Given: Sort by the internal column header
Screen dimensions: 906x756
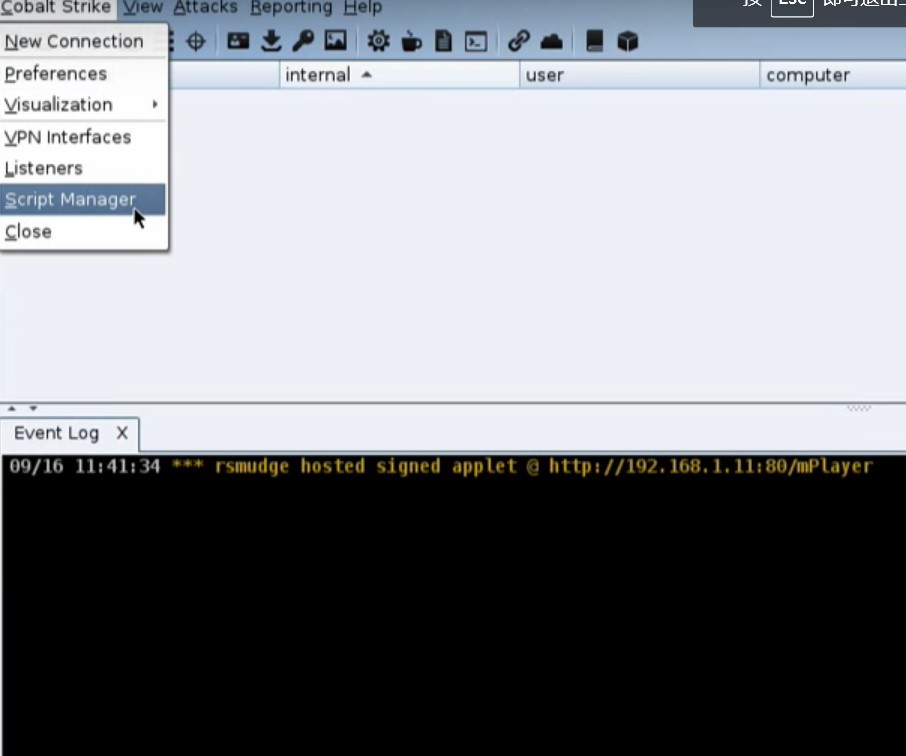Looking at the screenshot, I should (399, 75).
